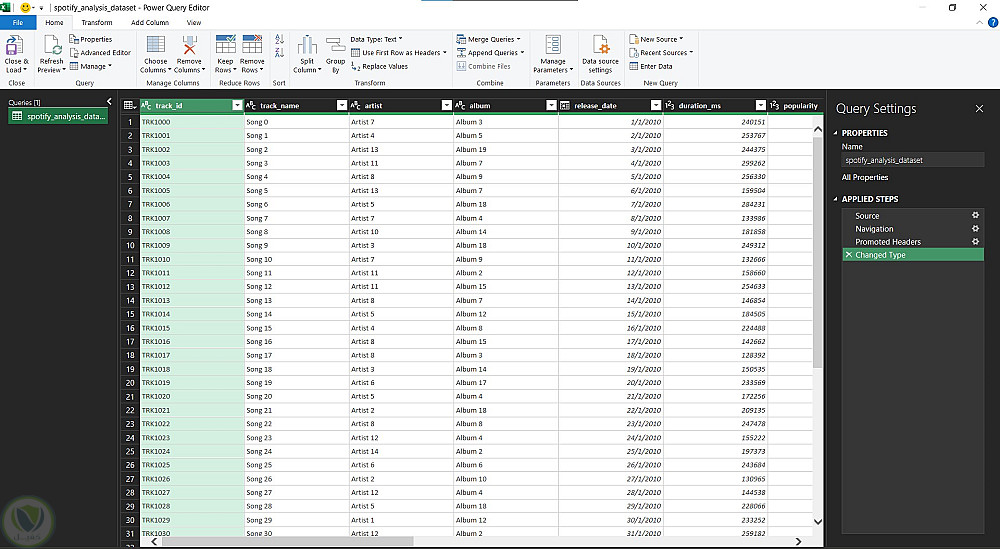Open Data source settings

pyautogui.click(x=600, y=54)
